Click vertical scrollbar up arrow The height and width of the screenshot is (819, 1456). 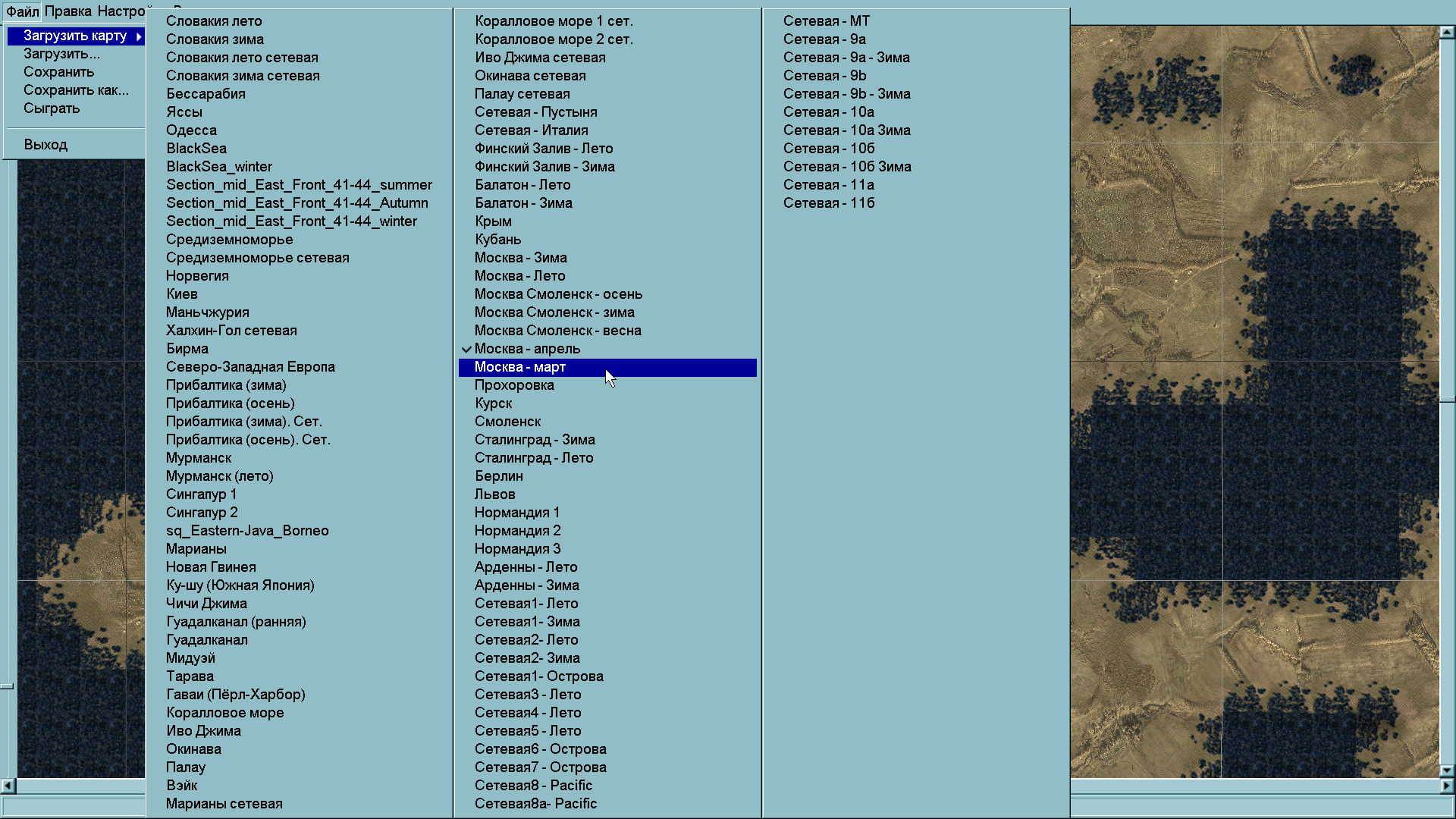[1447, 32]
